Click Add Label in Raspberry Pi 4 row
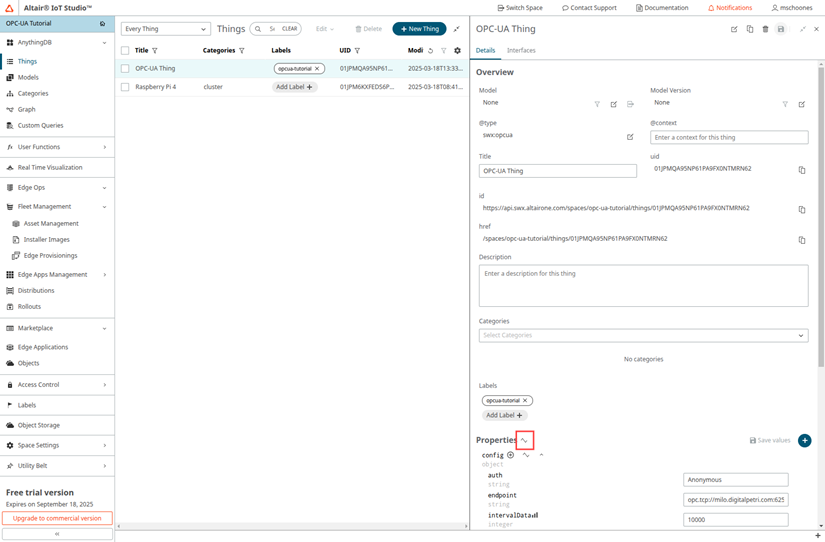 [294, 87]
